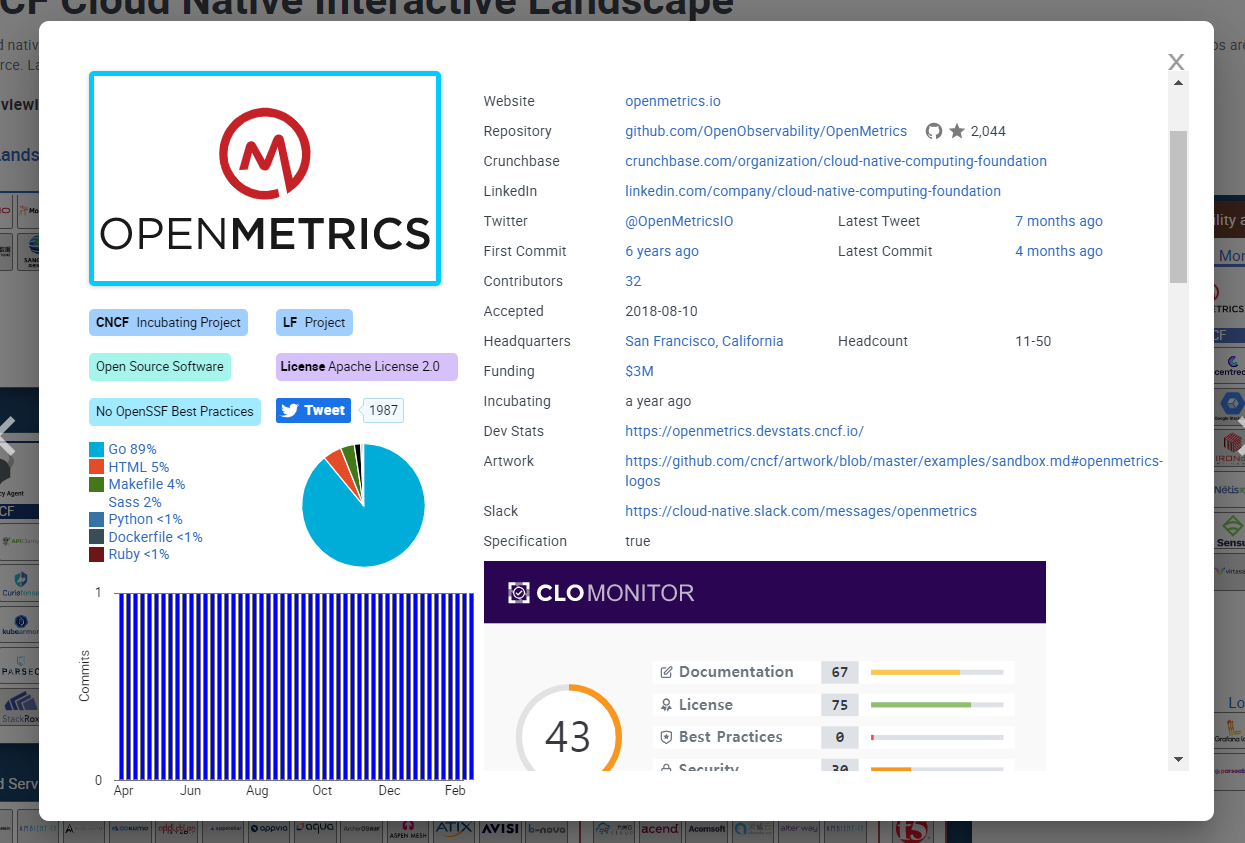This screenshot has height=843, width=1245.
Task: Open the GitHub repository link for OpenMetrics
Action: coord(766,131)
